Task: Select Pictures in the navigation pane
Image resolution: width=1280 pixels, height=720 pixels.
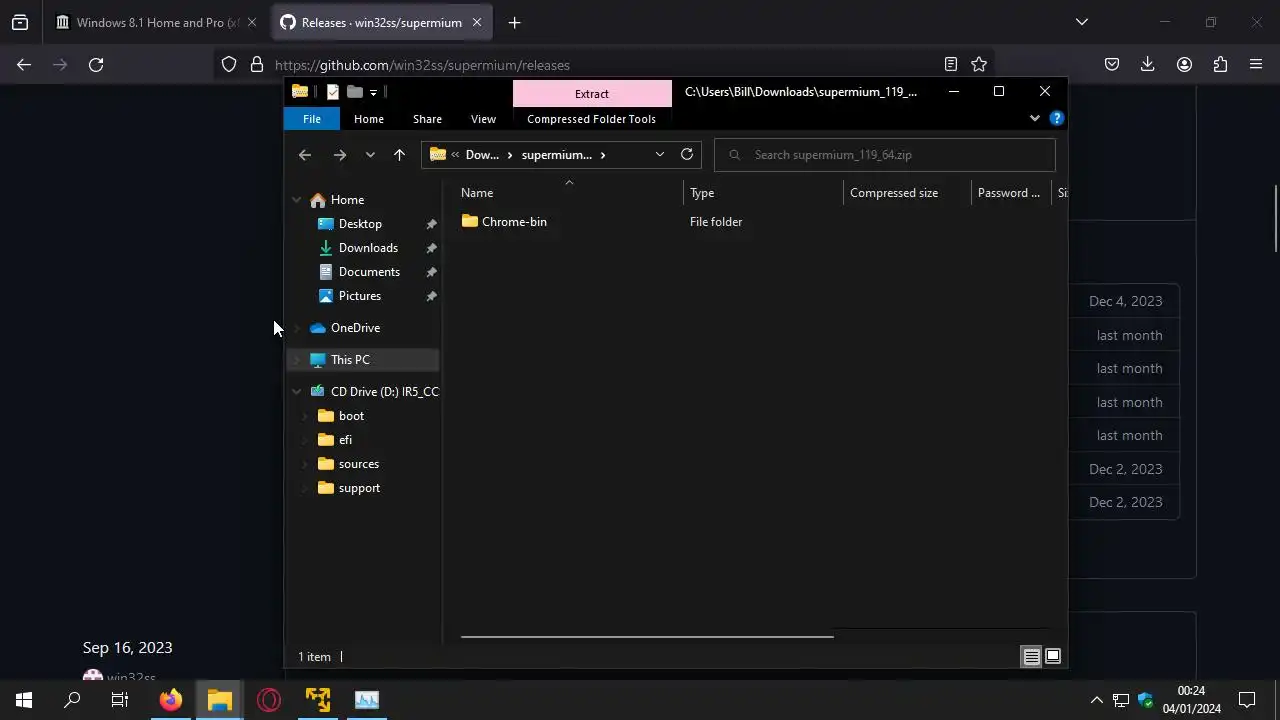Action: 360,296
